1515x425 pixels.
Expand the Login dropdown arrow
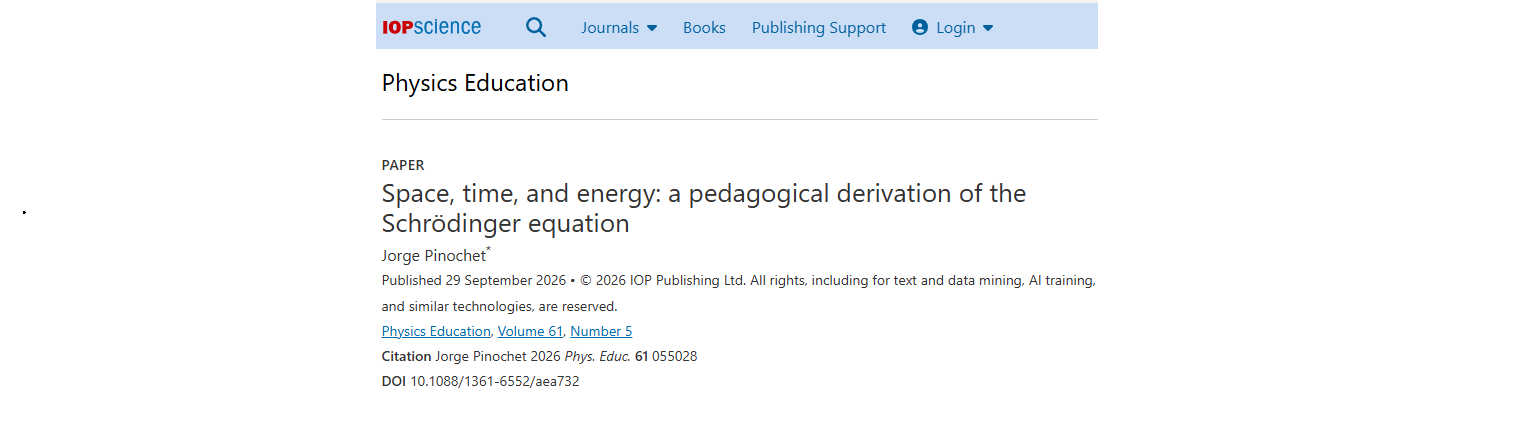[x=988, y=28]
